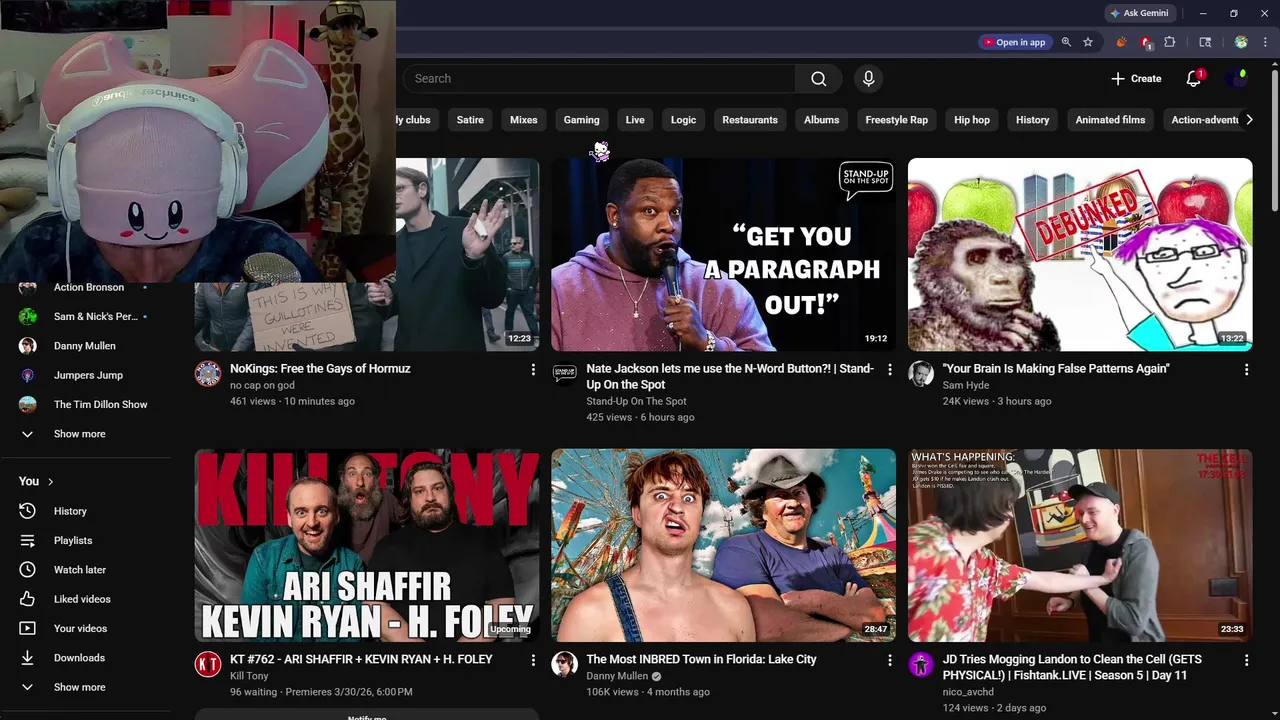Image resolution: width=1280 pixels, height=720 pixels.
Task: Play the Kill Tony Ari Shaffir thumbnail
Action: click(367, 545)
